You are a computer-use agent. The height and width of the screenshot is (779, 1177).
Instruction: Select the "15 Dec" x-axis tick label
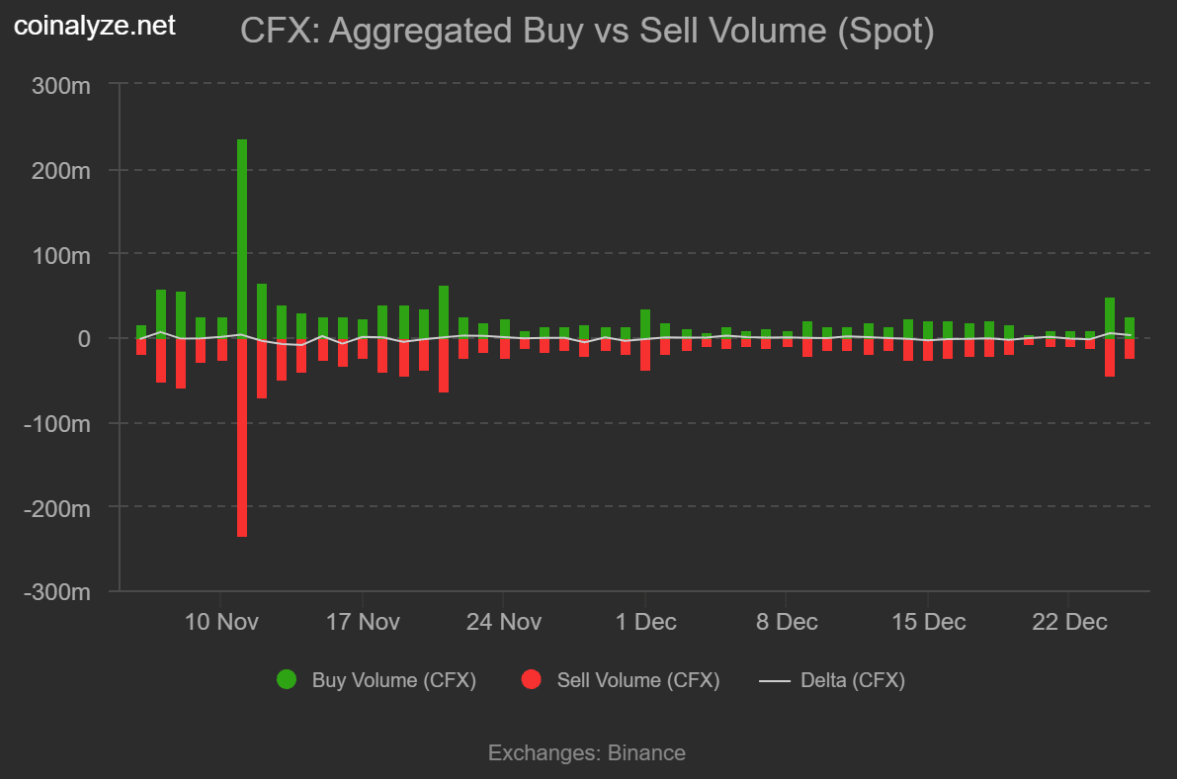click(x=929, y=622)
